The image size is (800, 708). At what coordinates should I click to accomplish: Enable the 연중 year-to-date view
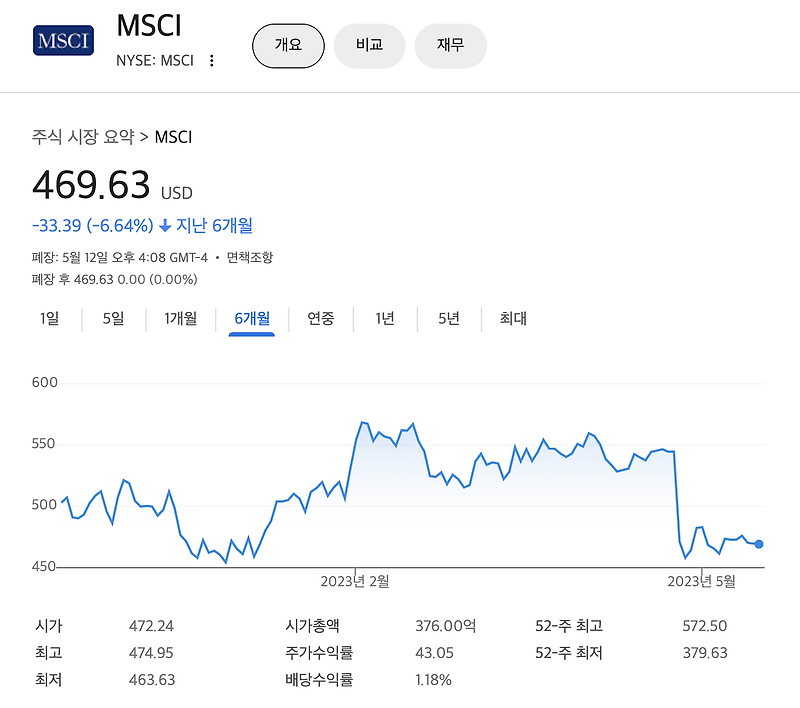[x=321, y=318]
